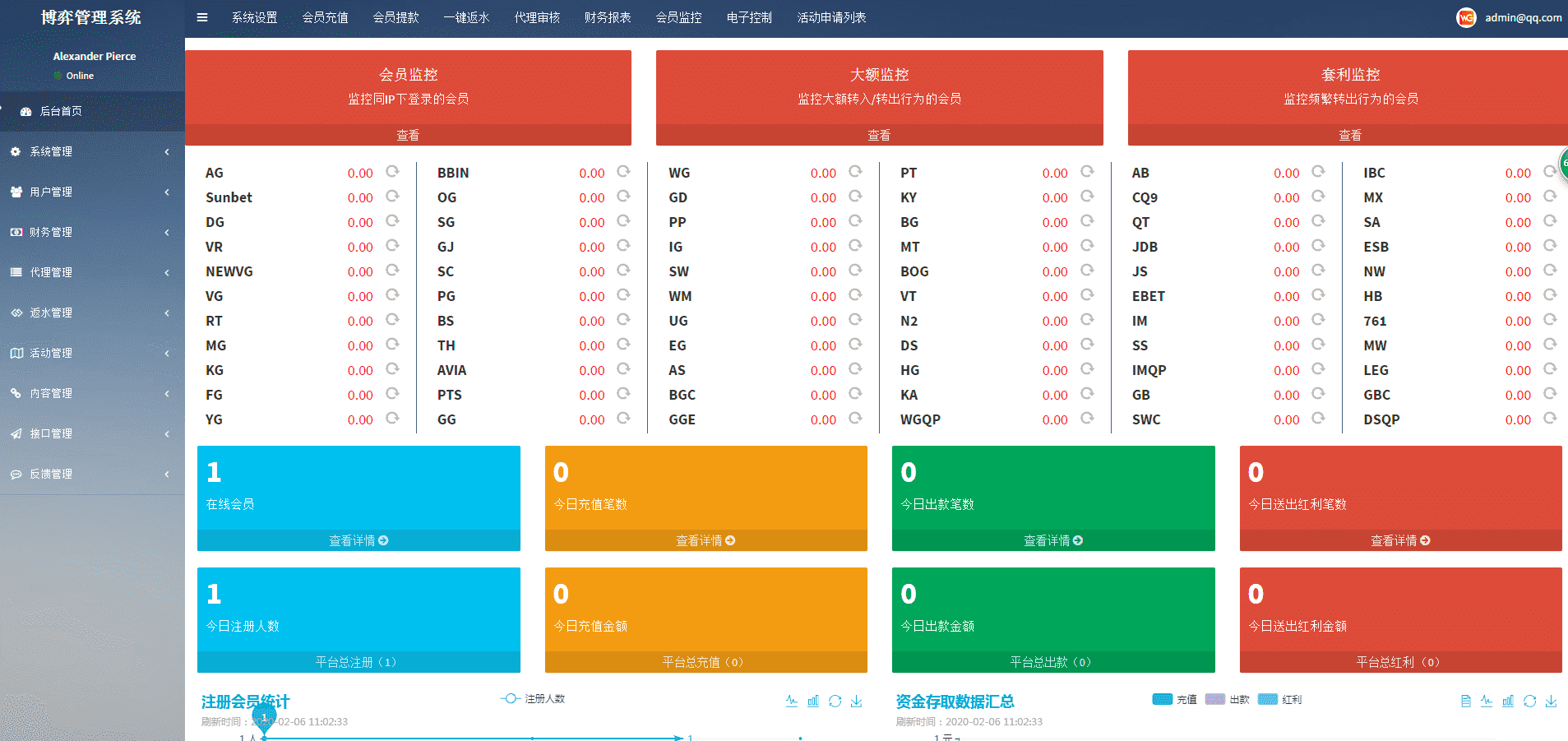Click 平台总红利 footer link

(1400, 662)
